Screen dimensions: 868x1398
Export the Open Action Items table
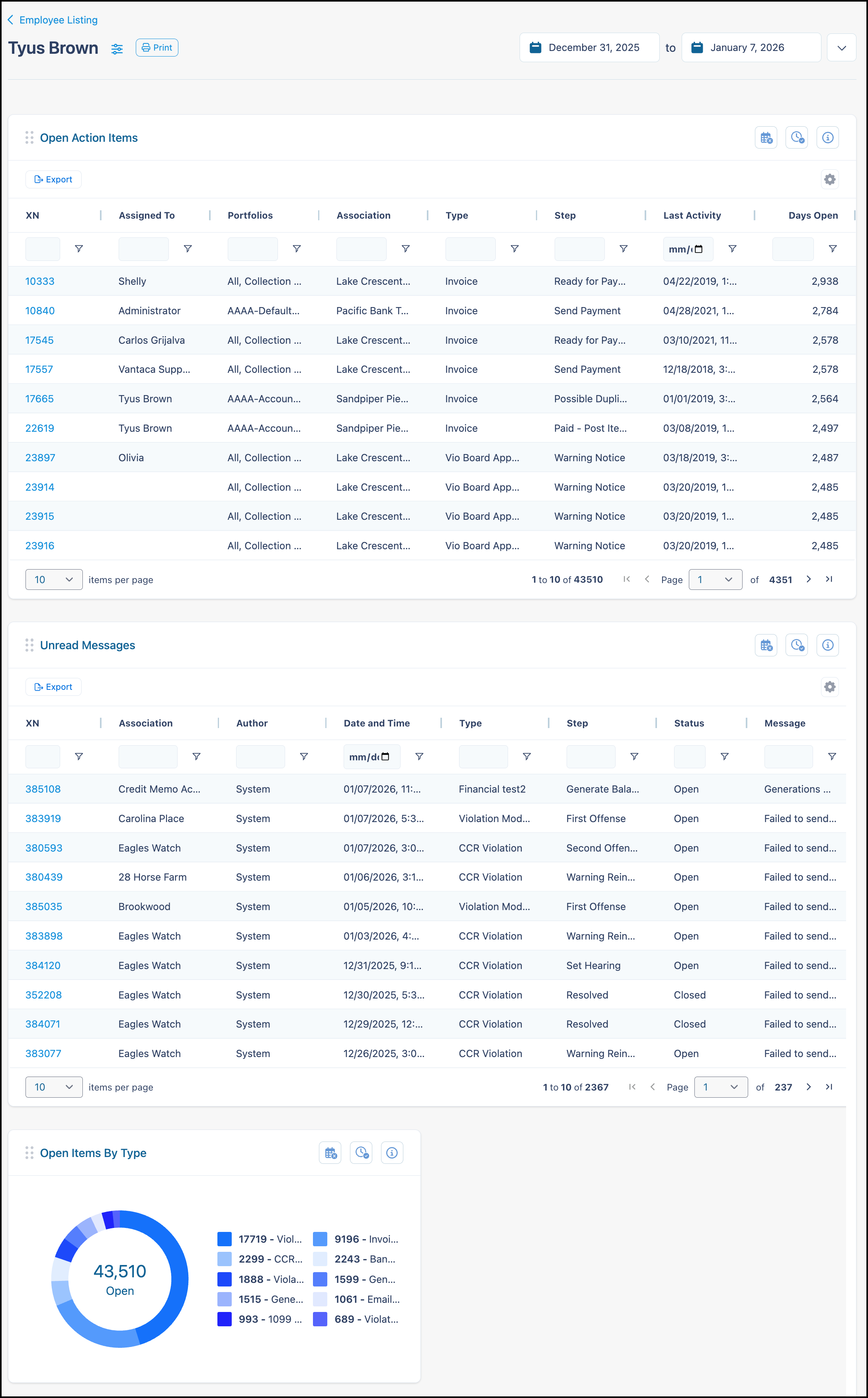pos(53,179)
